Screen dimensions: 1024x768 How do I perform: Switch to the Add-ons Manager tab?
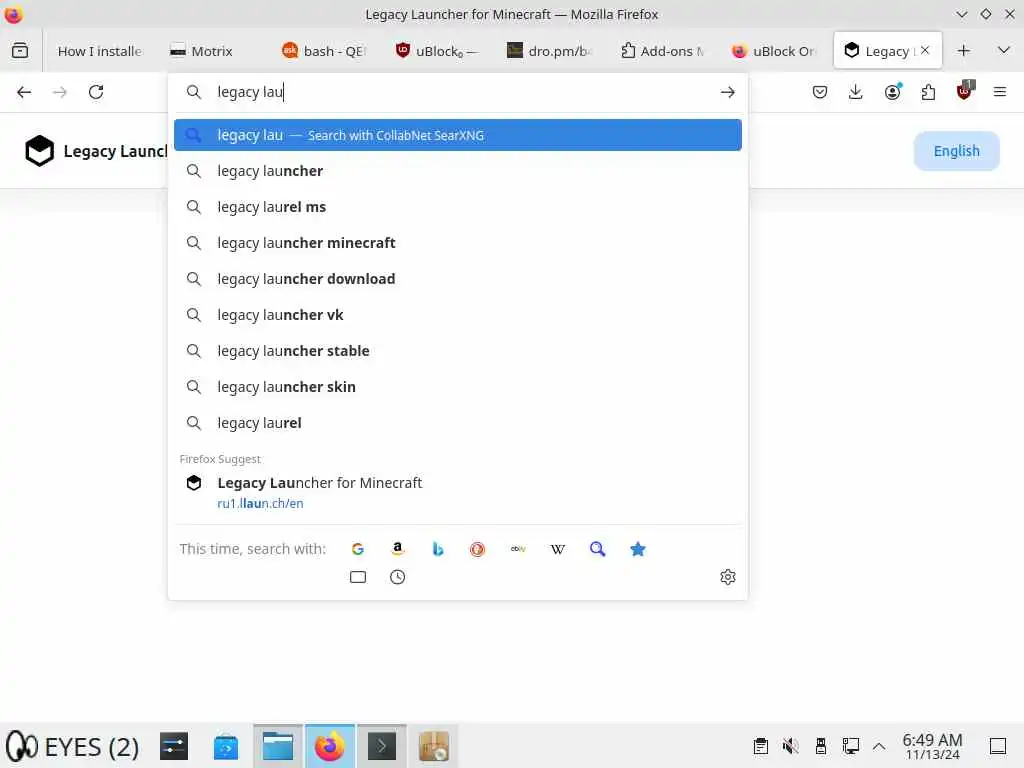pos(663,51)
